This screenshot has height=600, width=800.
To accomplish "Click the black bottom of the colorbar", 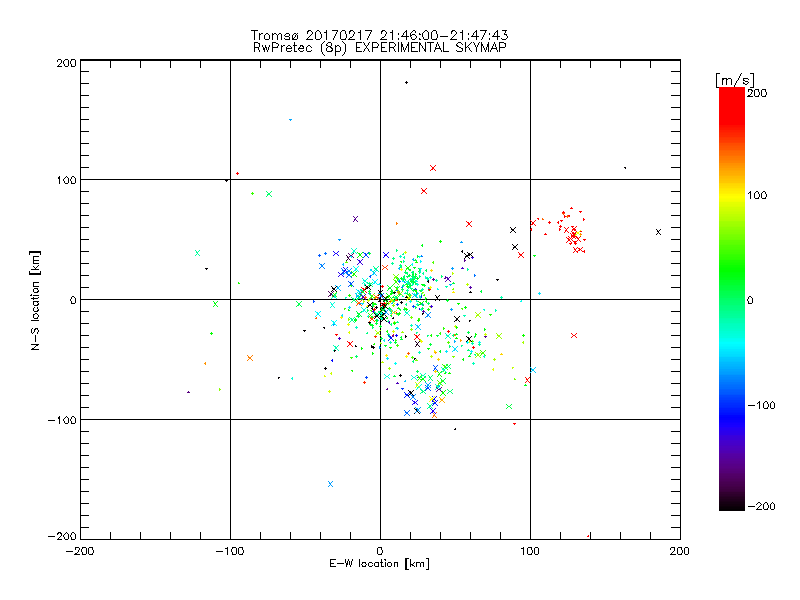I will pyautogui.click(x=732, y=503).
